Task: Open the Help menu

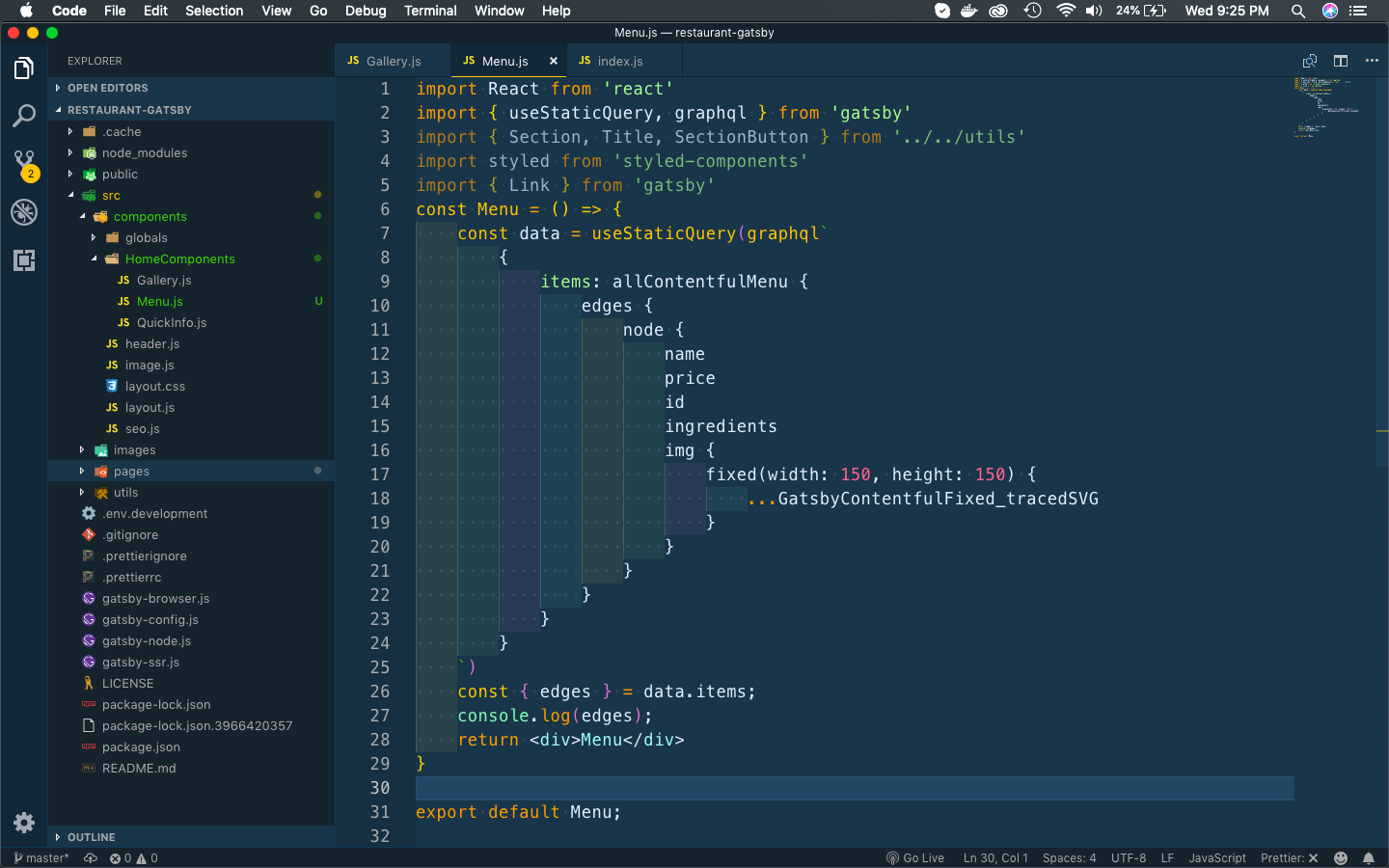Action: click(556, 11)
